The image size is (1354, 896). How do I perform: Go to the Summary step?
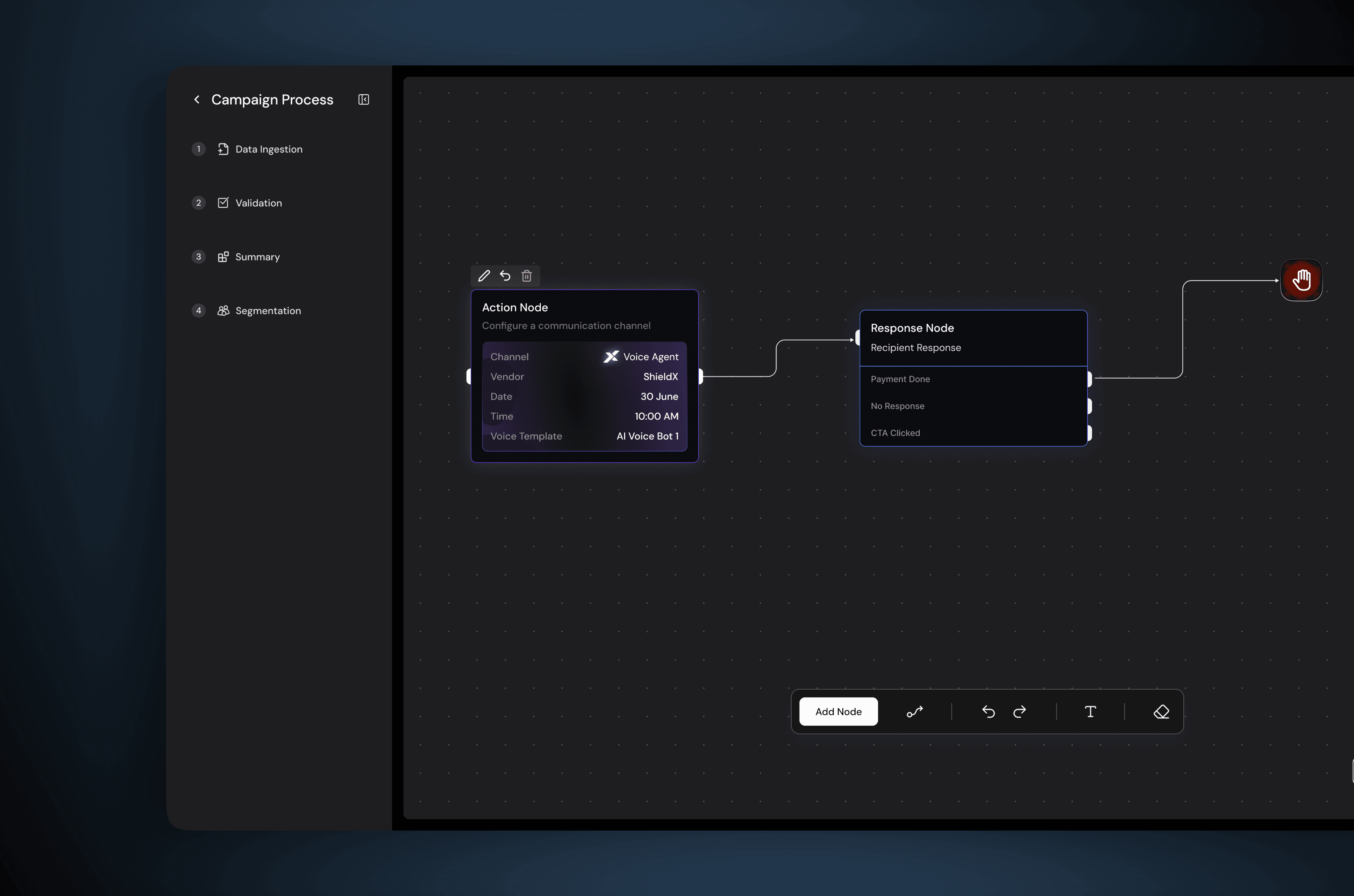click(257, 256)
